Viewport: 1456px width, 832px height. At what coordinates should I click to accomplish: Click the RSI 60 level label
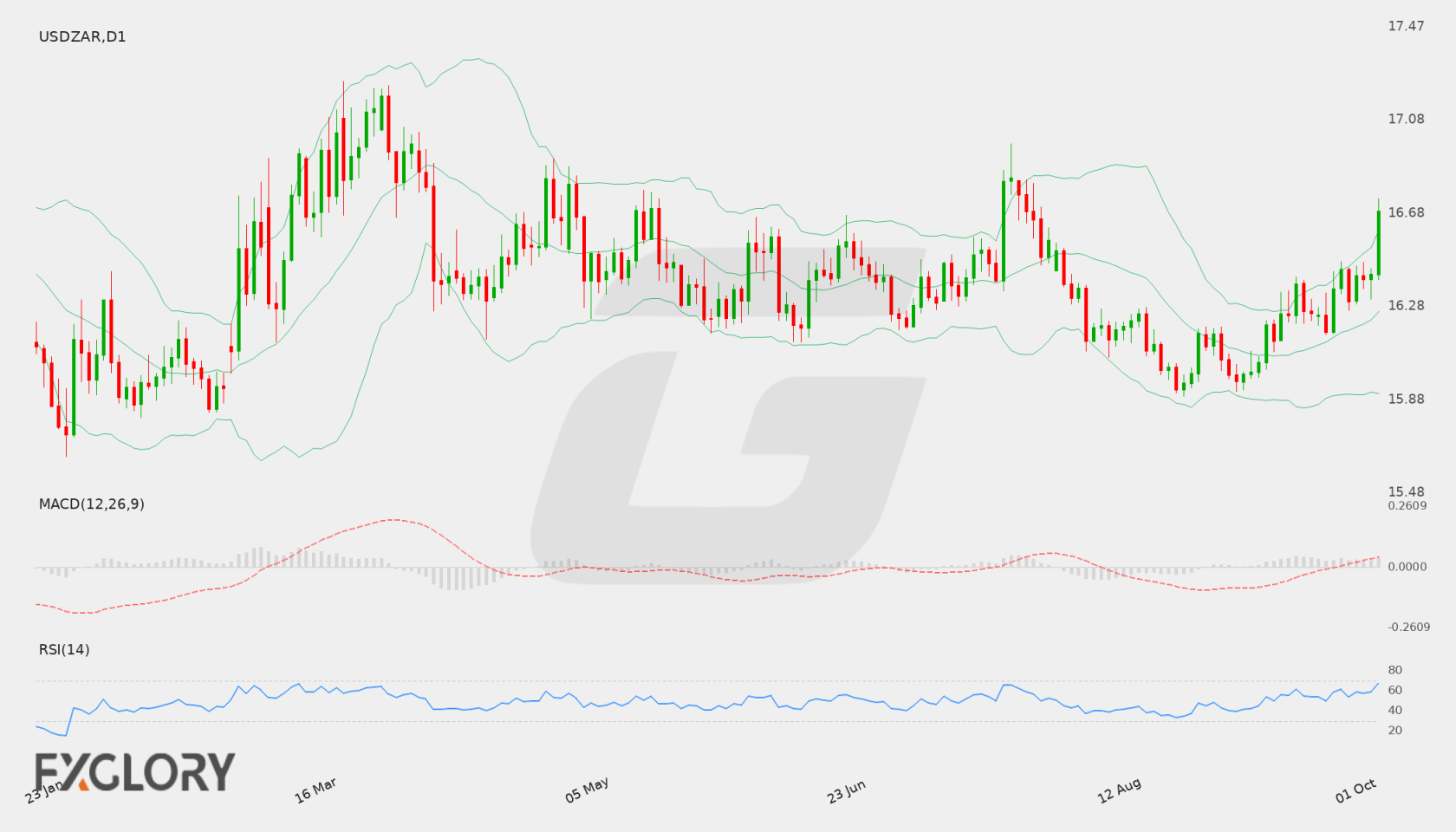coord(1395,690)
